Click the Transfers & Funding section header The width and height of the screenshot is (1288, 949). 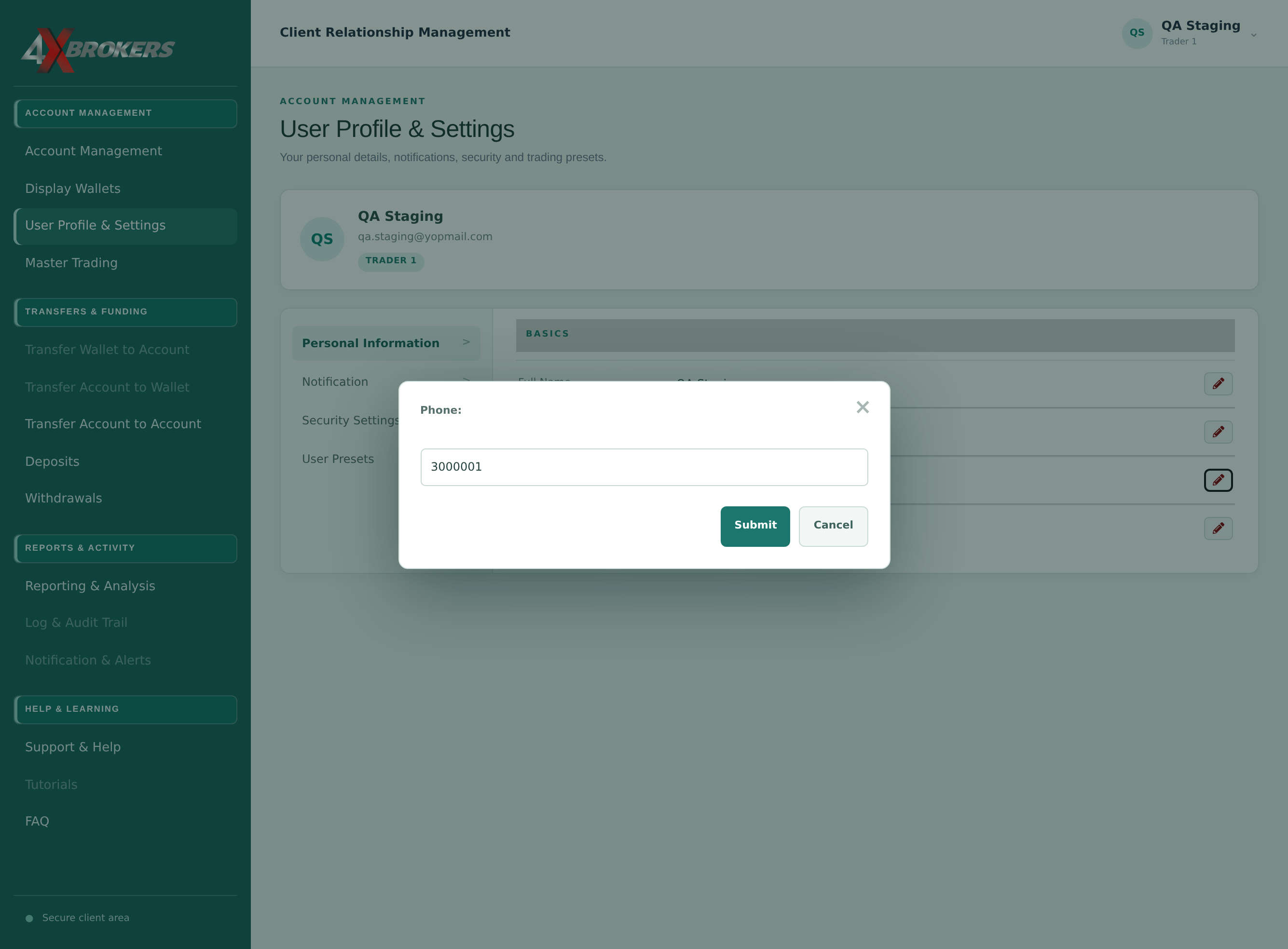pyautogui.click(x=125, y=312)
